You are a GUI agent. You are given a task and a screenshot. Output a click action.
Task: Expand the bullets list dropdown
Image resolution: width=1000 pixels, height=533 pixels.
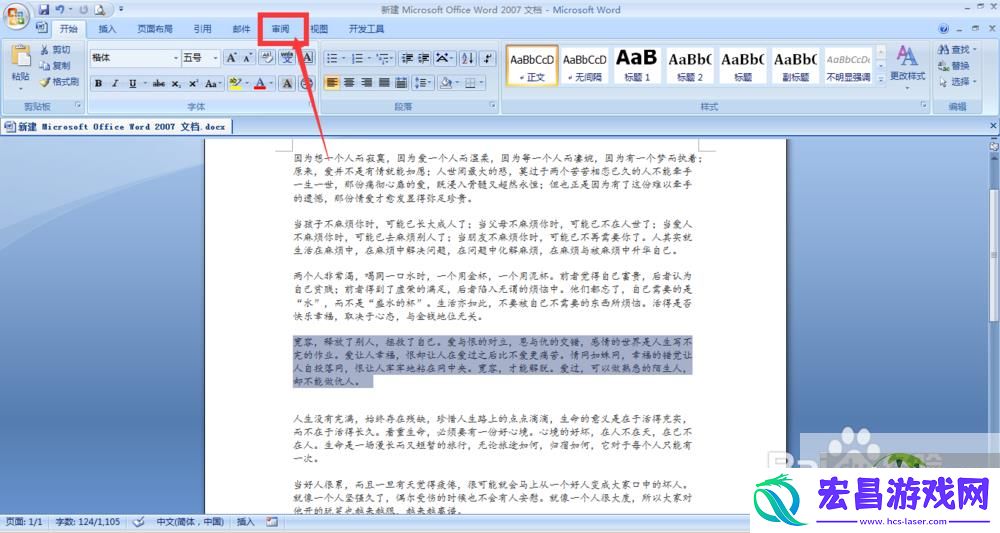(x=343, y=58)
